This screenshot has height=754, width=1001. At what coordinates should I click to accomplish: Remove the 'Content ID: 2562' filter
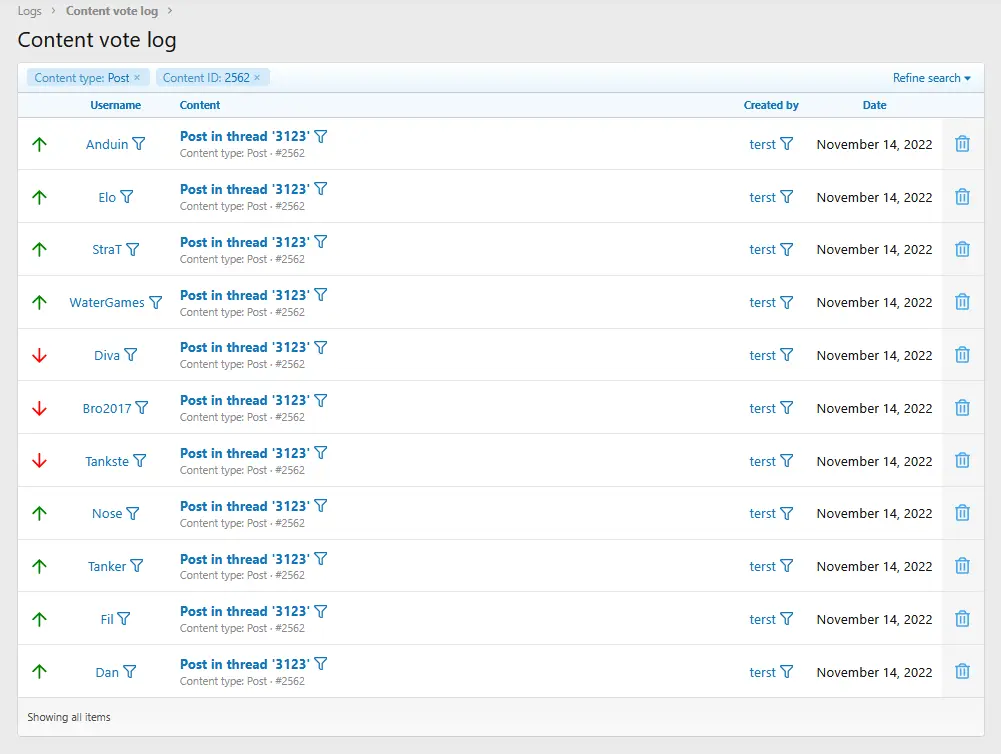[x=257, y=78]
